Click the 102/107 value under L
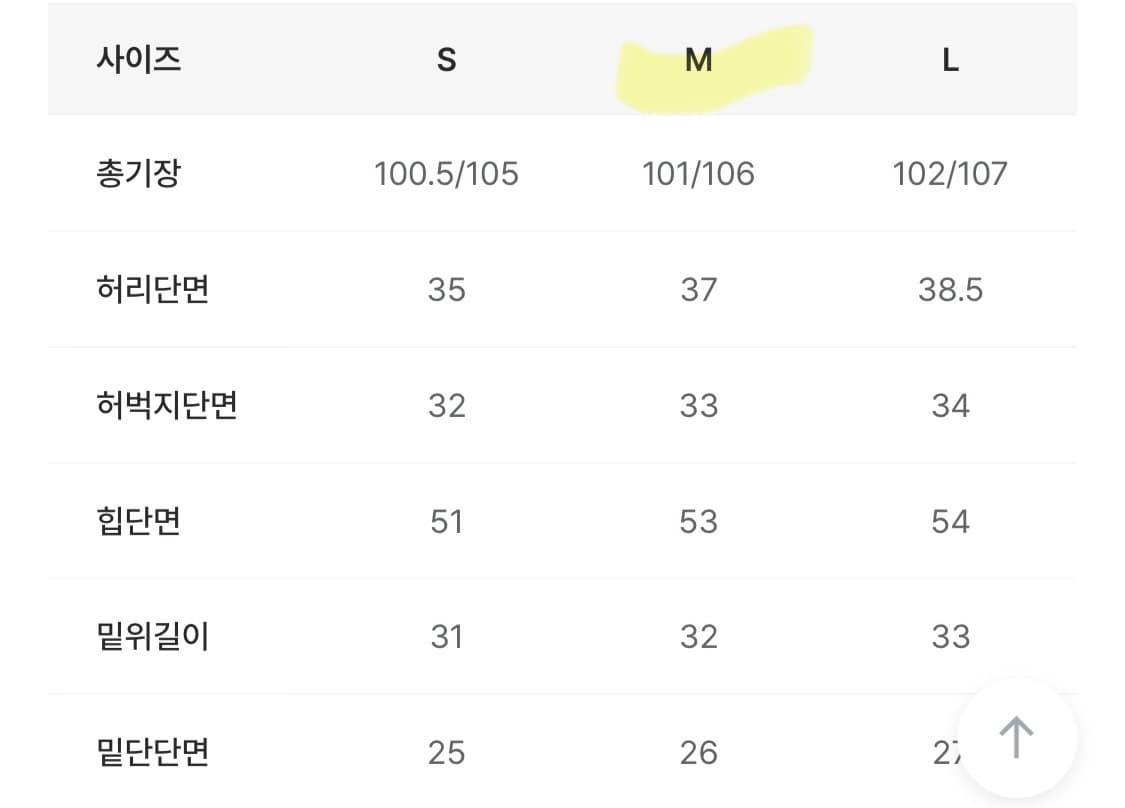 point(950,174)
